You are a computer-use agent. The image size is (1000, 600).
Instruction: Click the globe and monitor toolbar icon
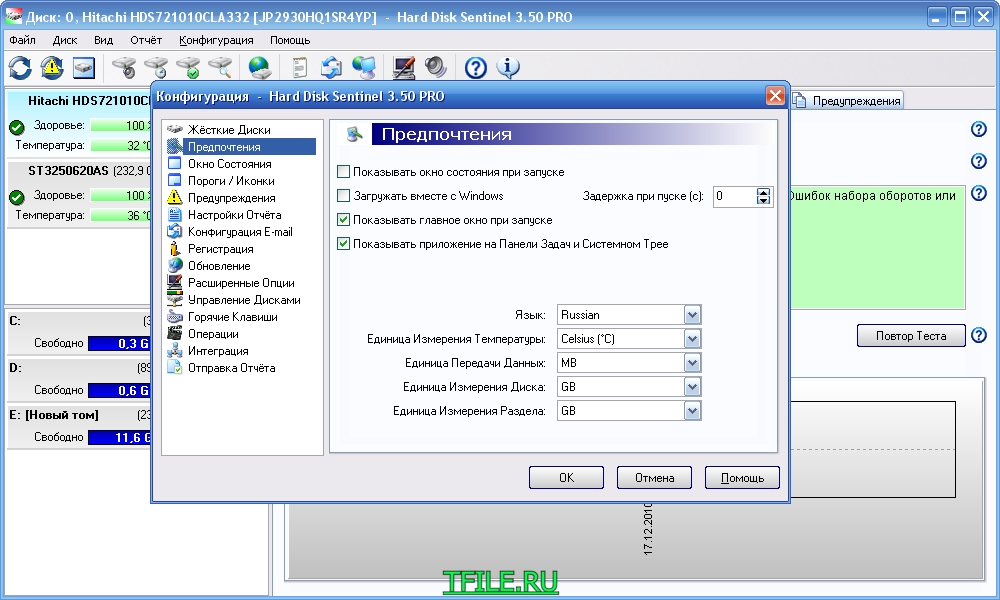tap(364, 67)
